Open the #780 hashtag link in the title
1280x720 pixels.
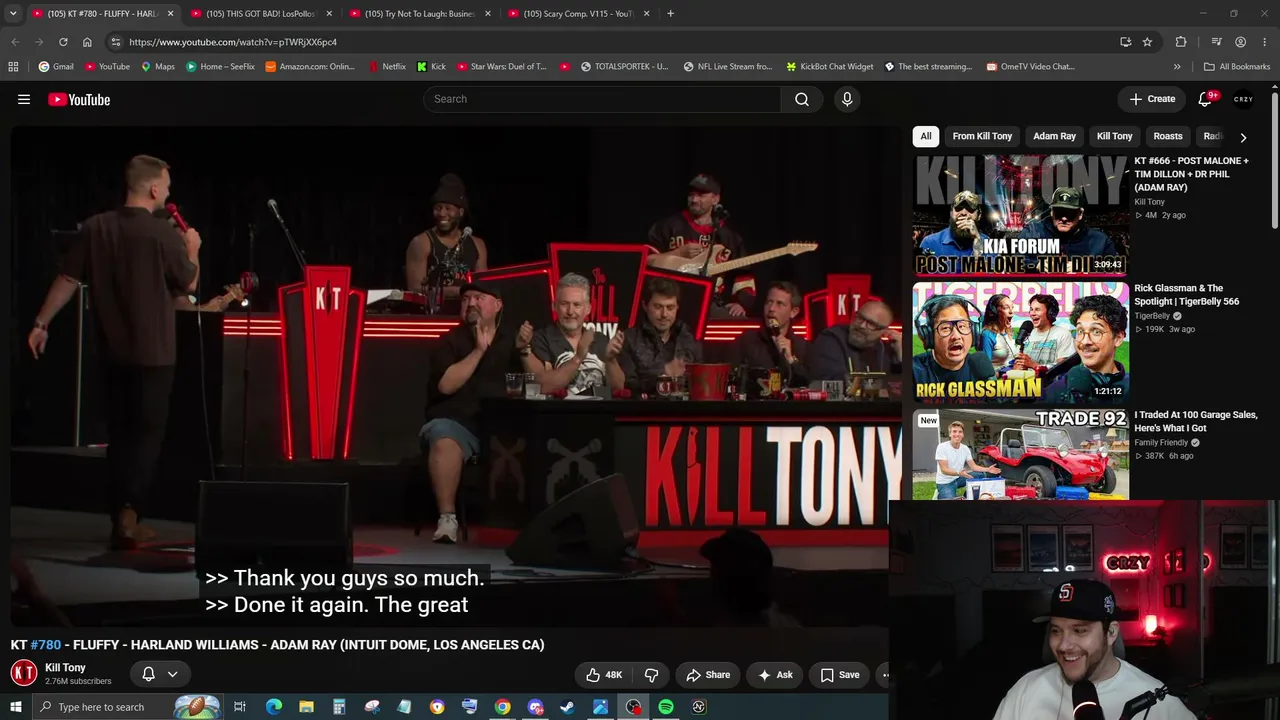tap(46, 645)
